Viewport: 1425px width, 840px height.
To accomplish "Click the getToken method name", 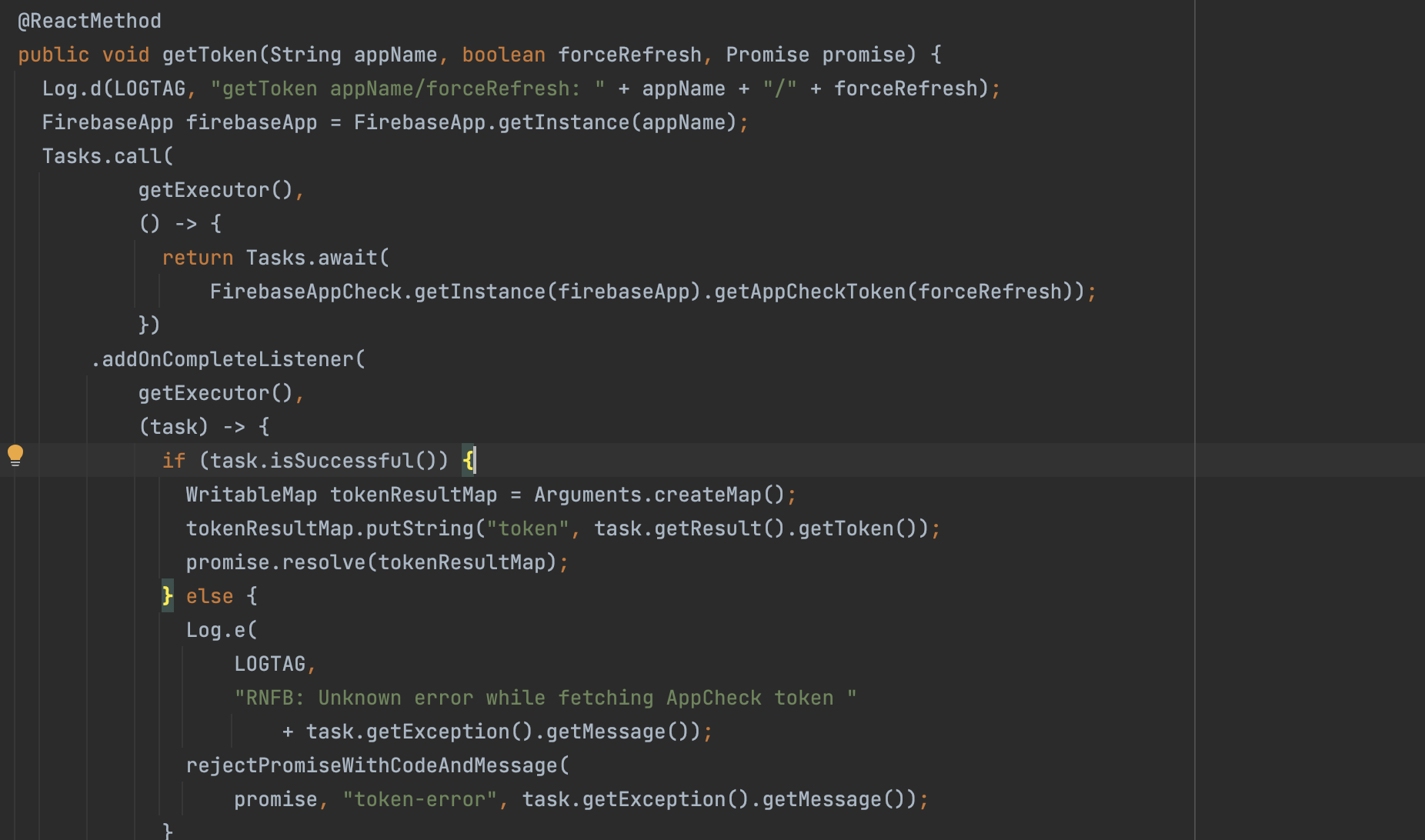I will pyautogui.click(x=210, y=55).
